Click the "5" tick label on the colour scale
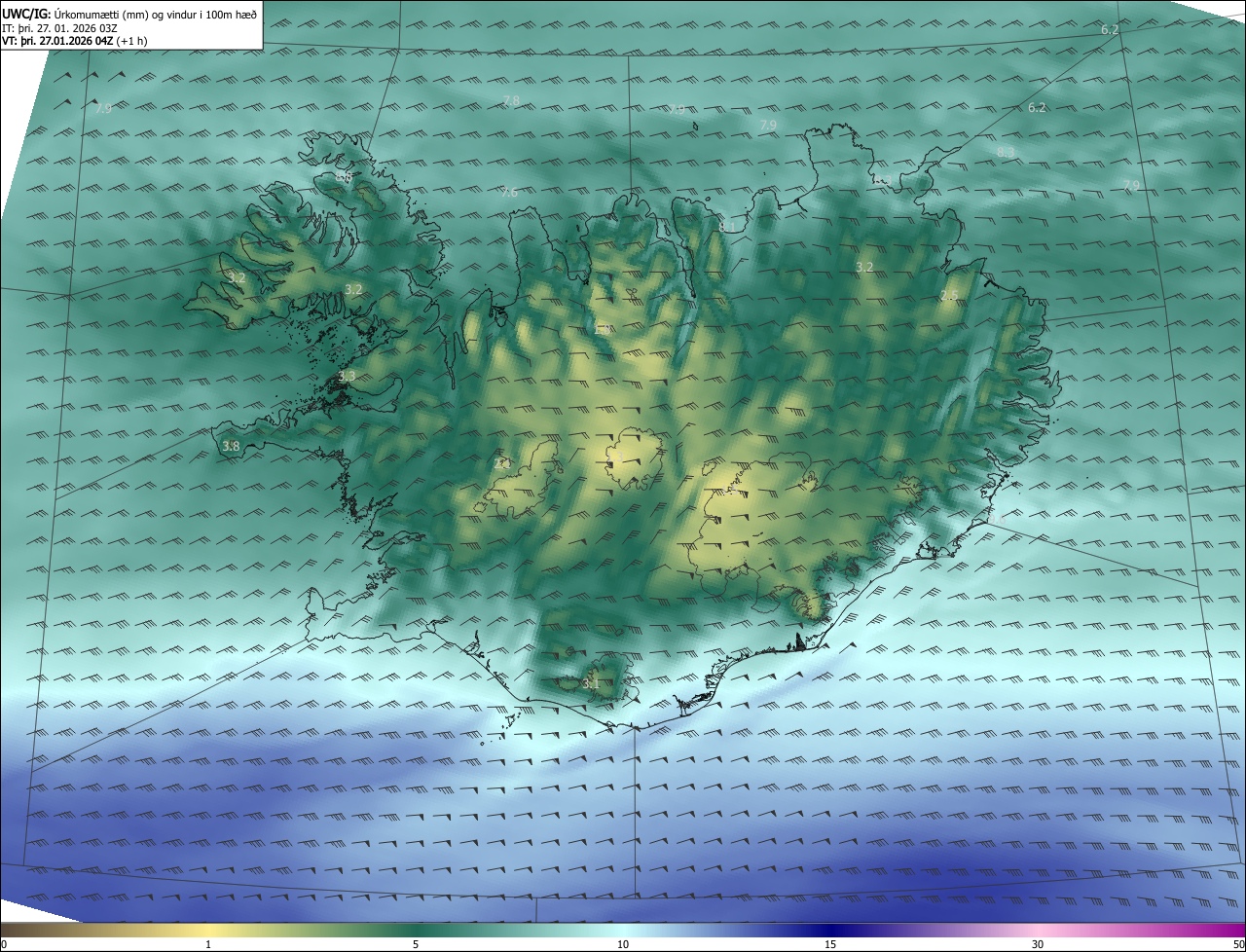 click(416, 944)
